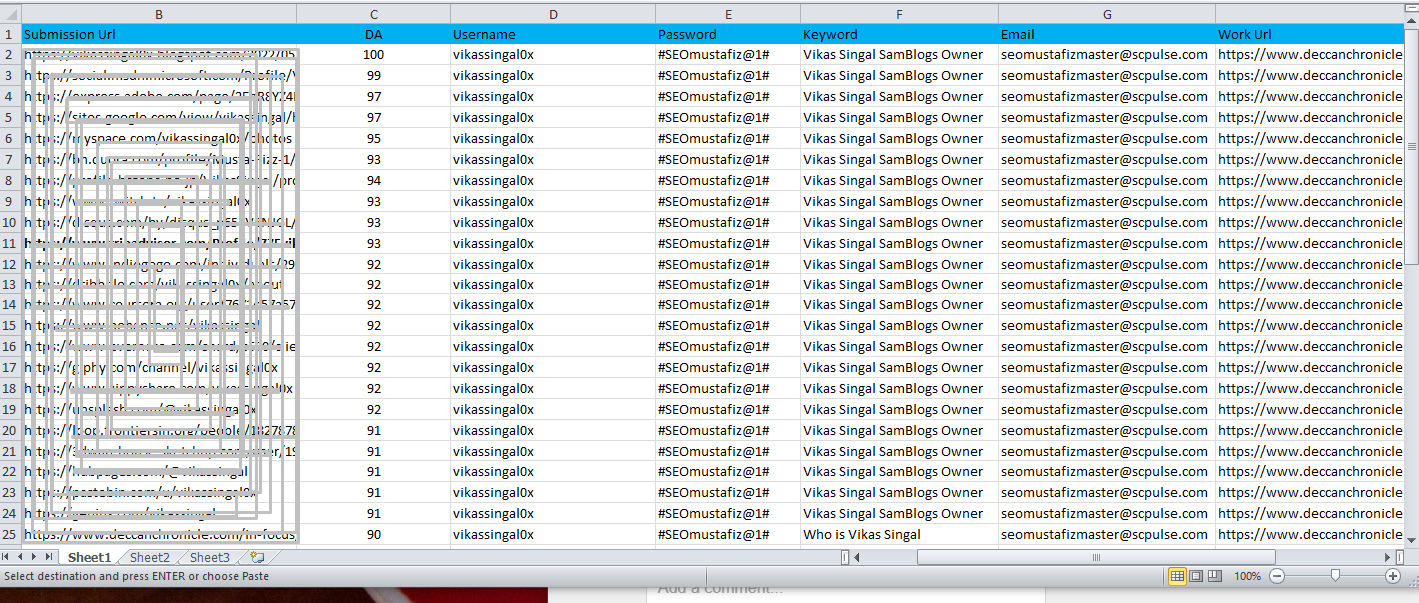Click horizontal scrollbar left arrow
This screenshot has width=1419, height=603.
tap(855, 557)
